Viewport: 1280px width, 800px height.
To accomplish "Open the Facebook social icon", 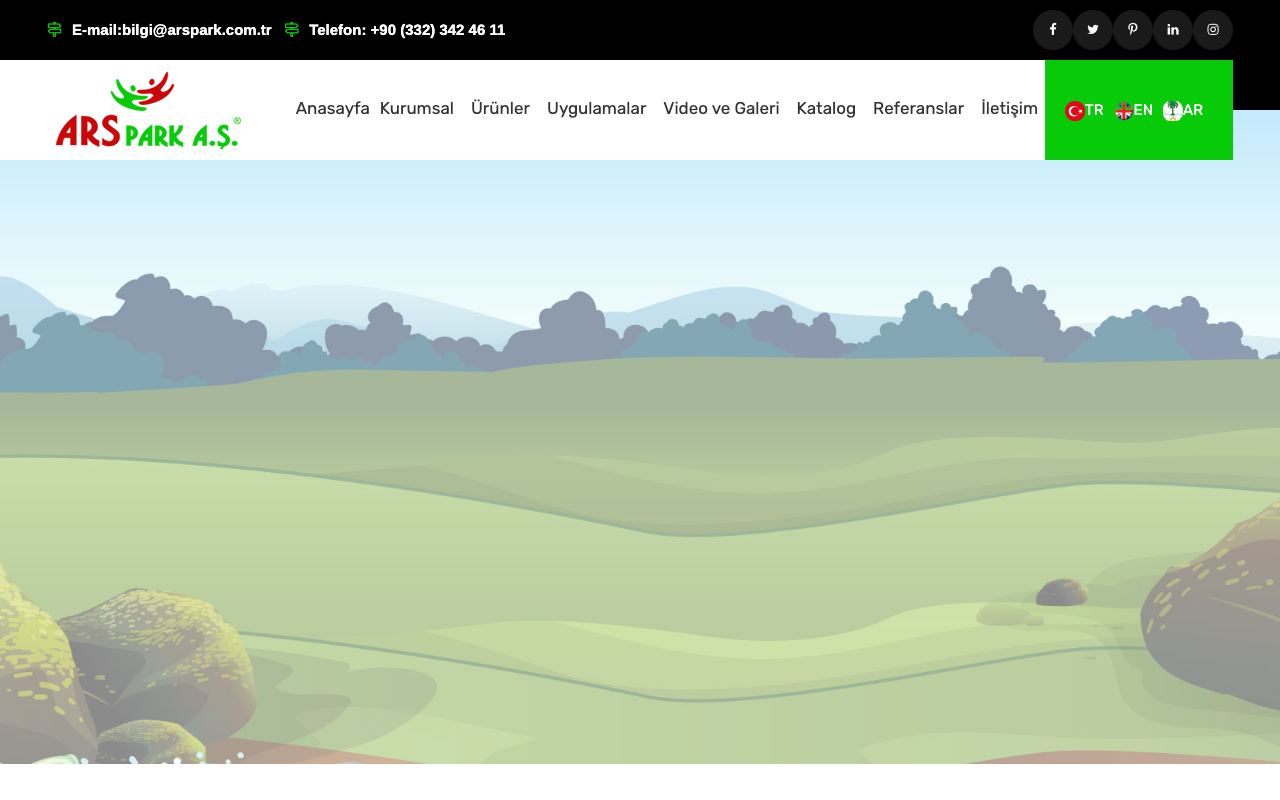I will (1052, 30).
